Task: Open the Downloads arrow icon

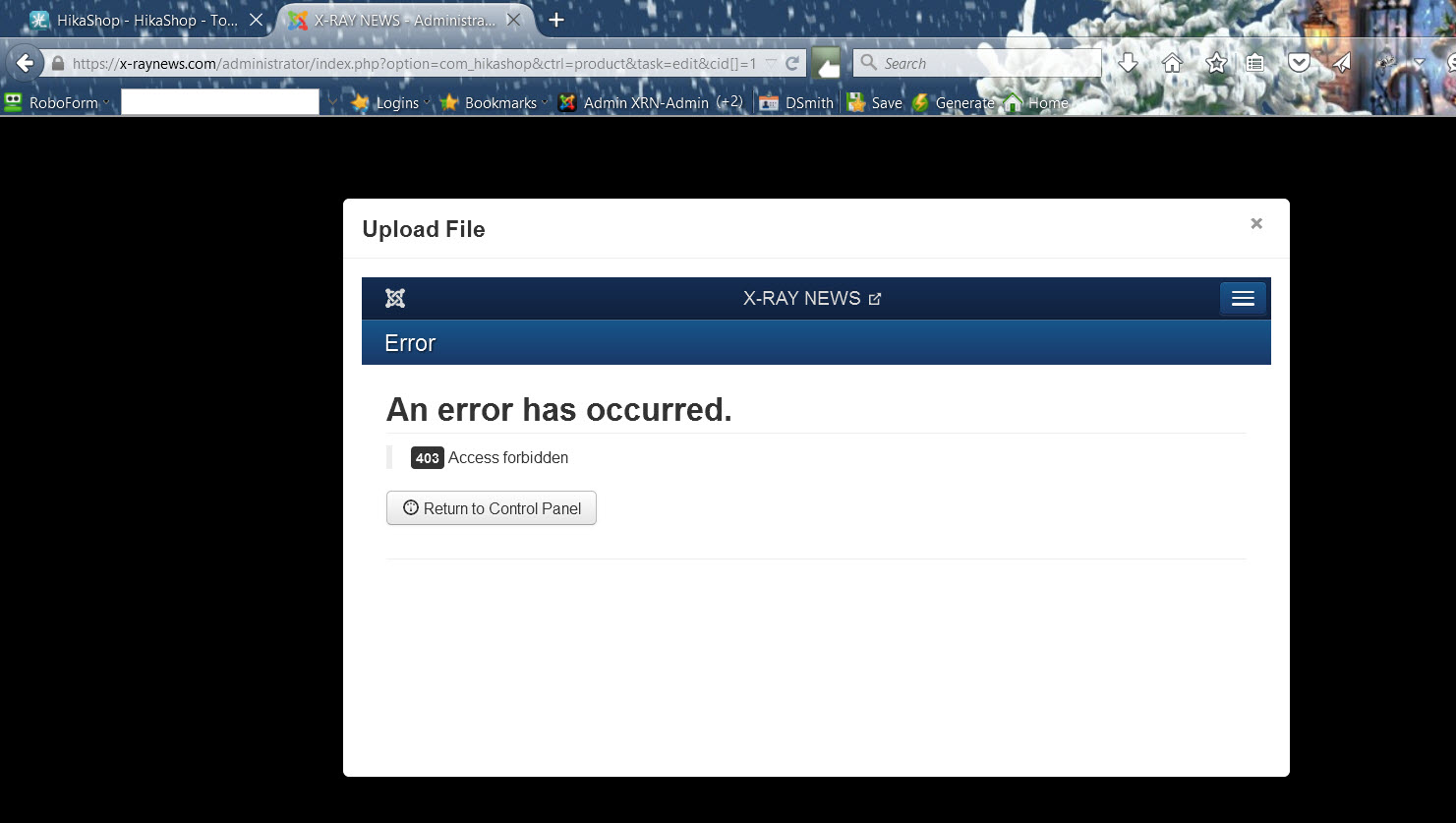Action: tap(1128, 63)
